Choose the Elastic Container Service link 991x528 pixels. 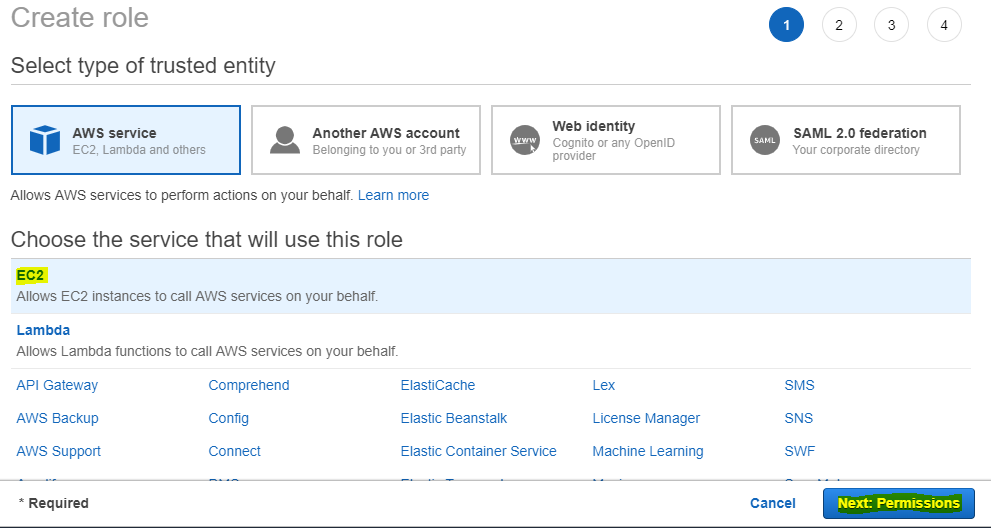[x=478, y=451]
